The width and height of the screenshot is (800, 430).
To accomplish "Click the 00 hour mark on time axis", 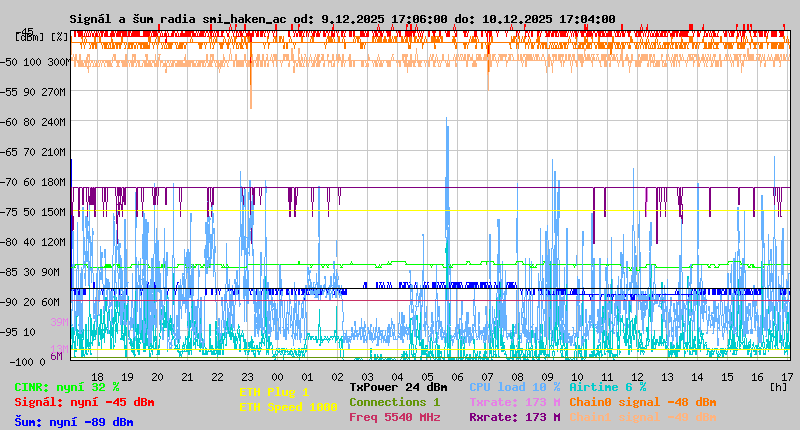I will pos(277,376).
